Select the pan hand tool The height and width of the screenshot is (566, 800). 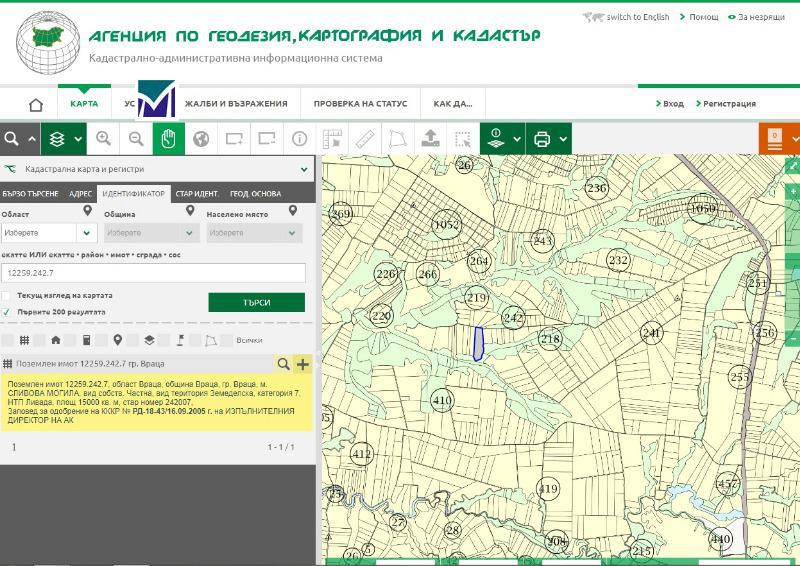168,139
